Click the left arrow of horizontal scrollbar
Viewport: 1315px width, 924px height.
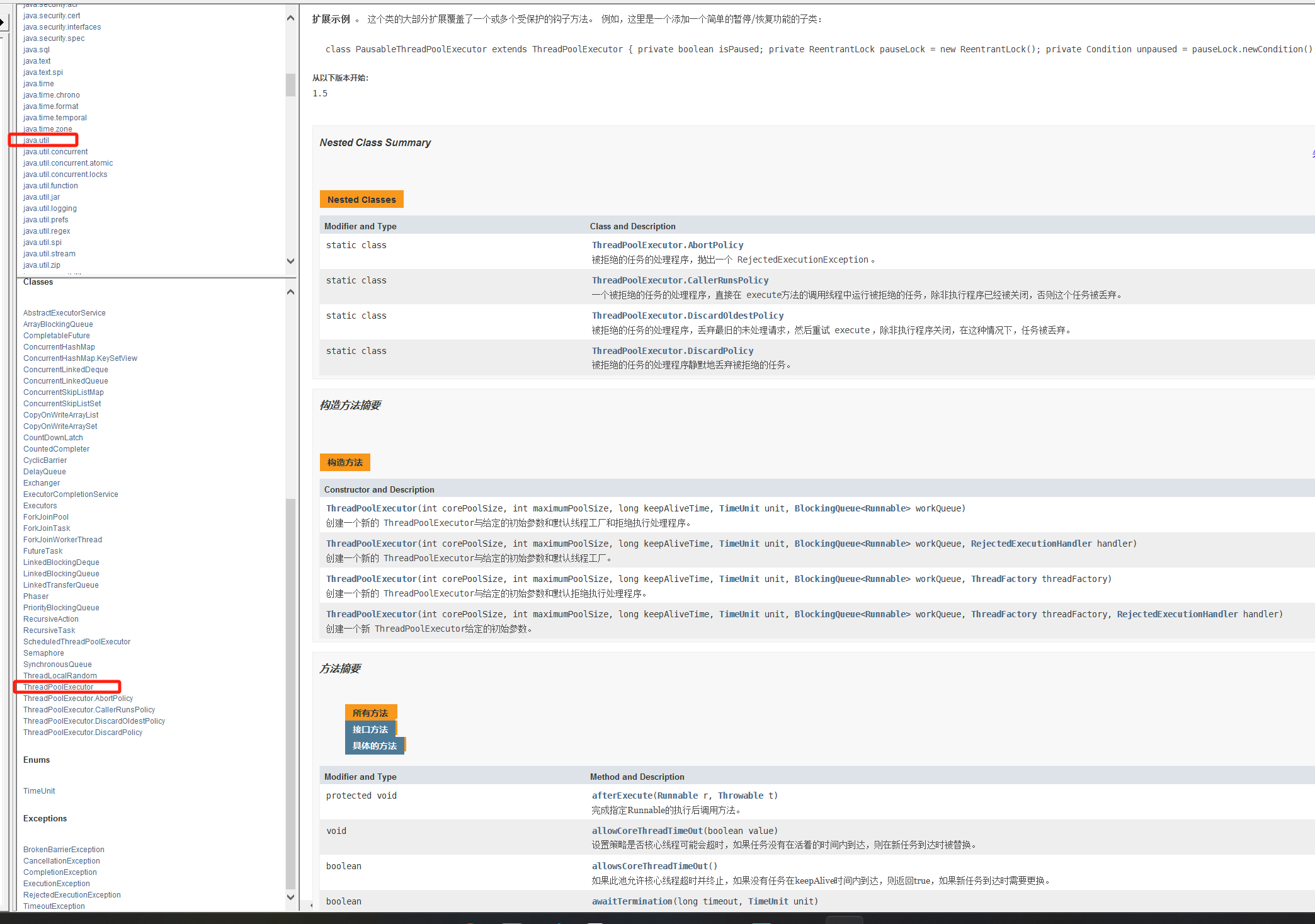[x=311, y=905]
